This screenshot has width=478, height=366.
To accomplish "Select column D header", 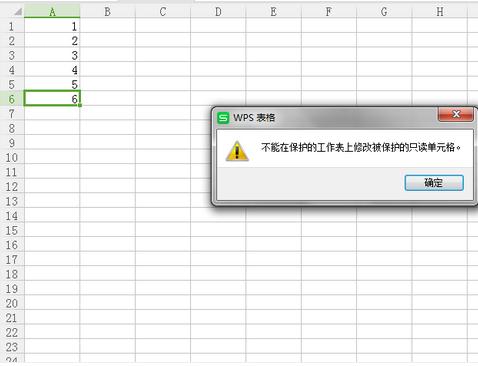I will 218,12.
